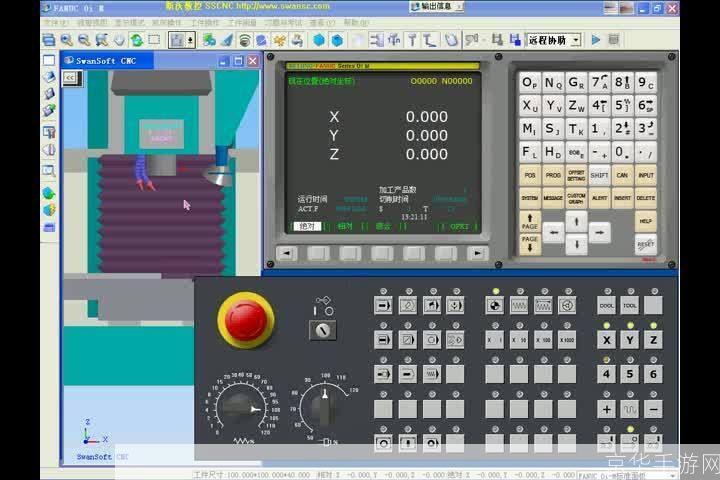The width and height of the screenshot is (720, 480).
Task: Toggle the program protect key switch
Action: coord(323,330)
